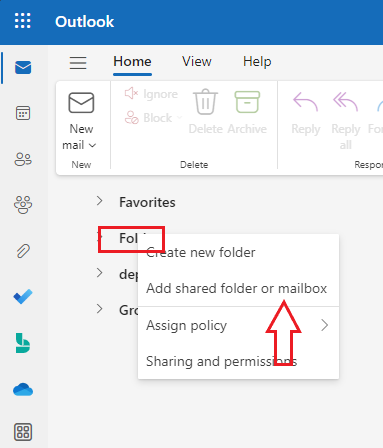Open the app launcher grid
This screenshot has width=383, height=448.
point(23,21)
